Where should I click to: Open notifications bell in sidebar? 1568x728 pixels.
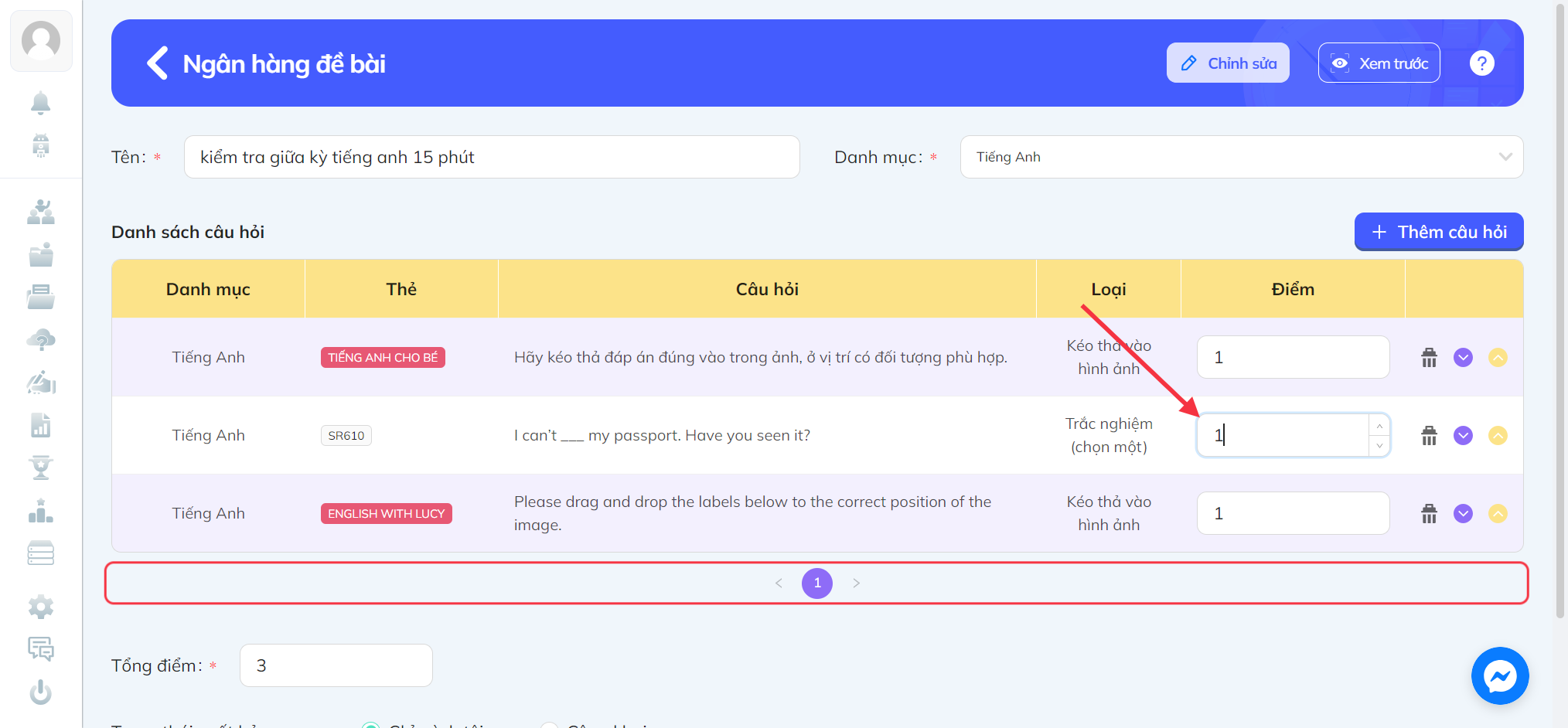click(x=40, y=103)
